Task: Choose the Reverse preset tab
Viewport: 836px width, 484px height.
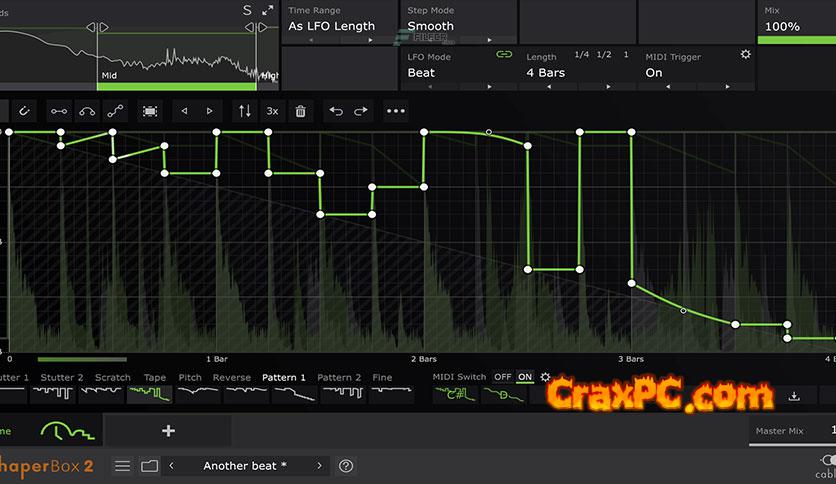Action: click(231, 378)
